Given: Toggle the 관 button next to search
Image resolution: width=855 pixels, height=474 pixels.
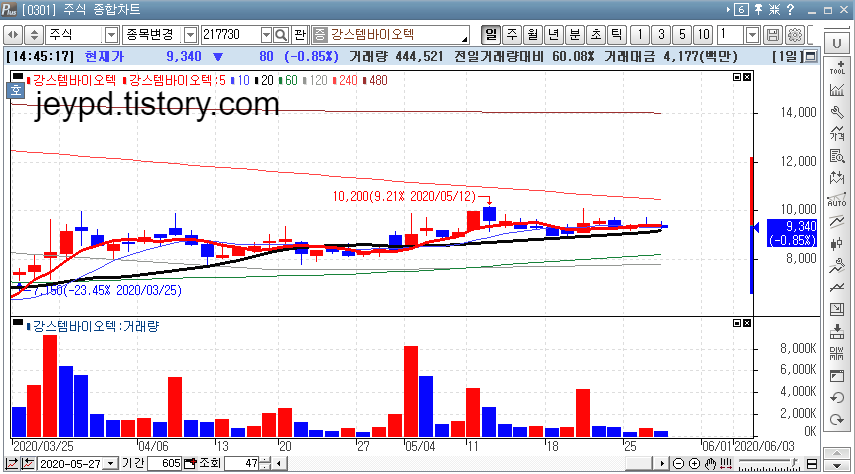Looking at the screenshot, I should [x=300, y=35].
